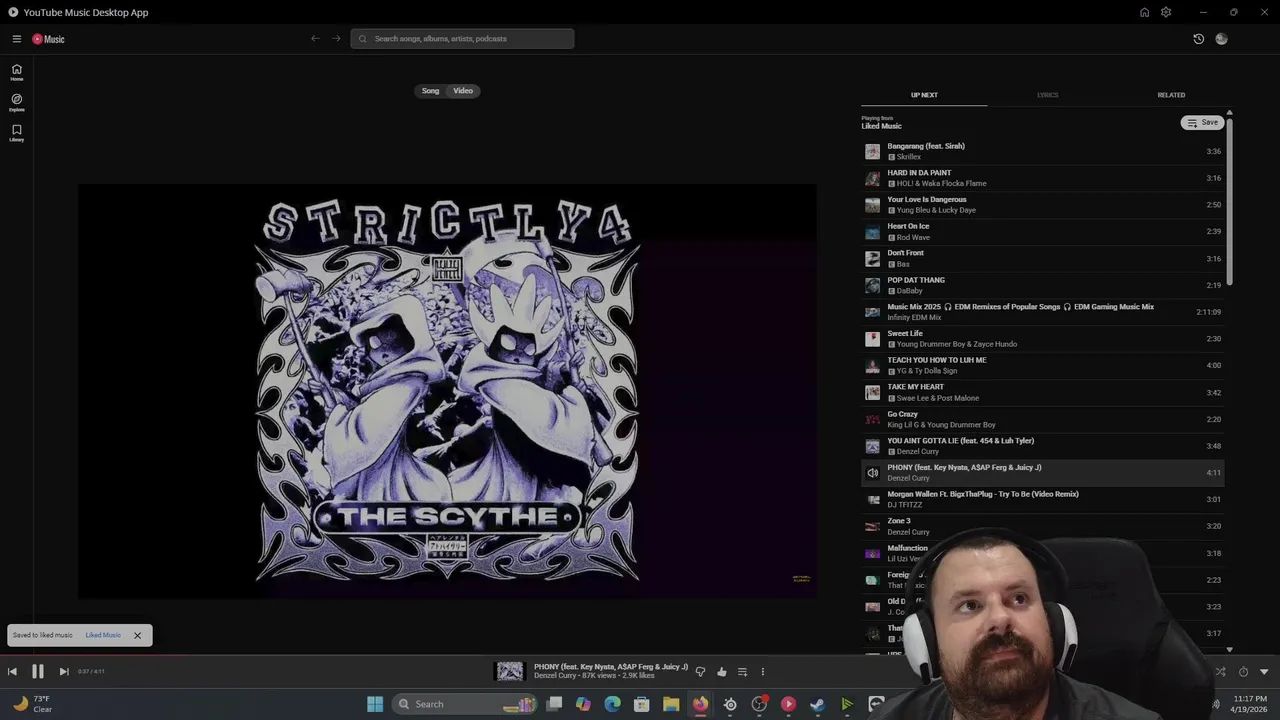1280x720 pixels.
Task: Click the queue panel scrollbar
Action: (x=1229, y=200)
